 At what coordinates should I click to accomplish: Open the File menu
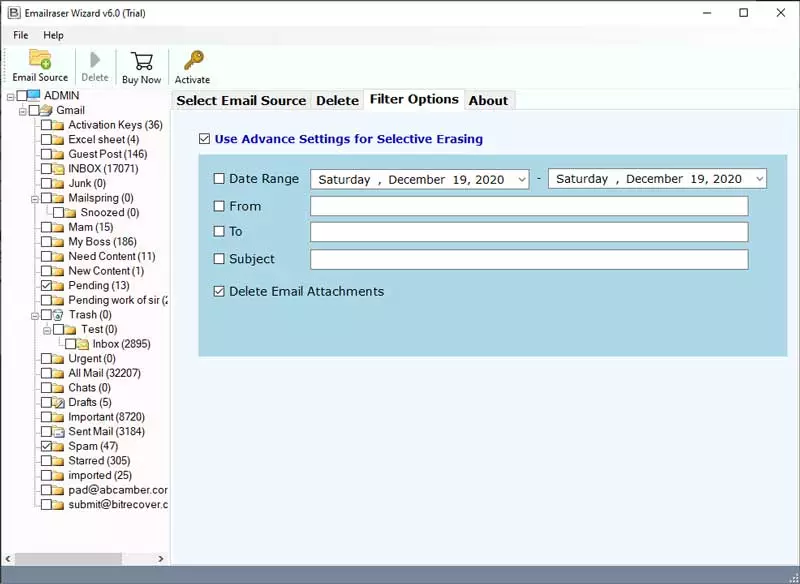tap(20, 35)
